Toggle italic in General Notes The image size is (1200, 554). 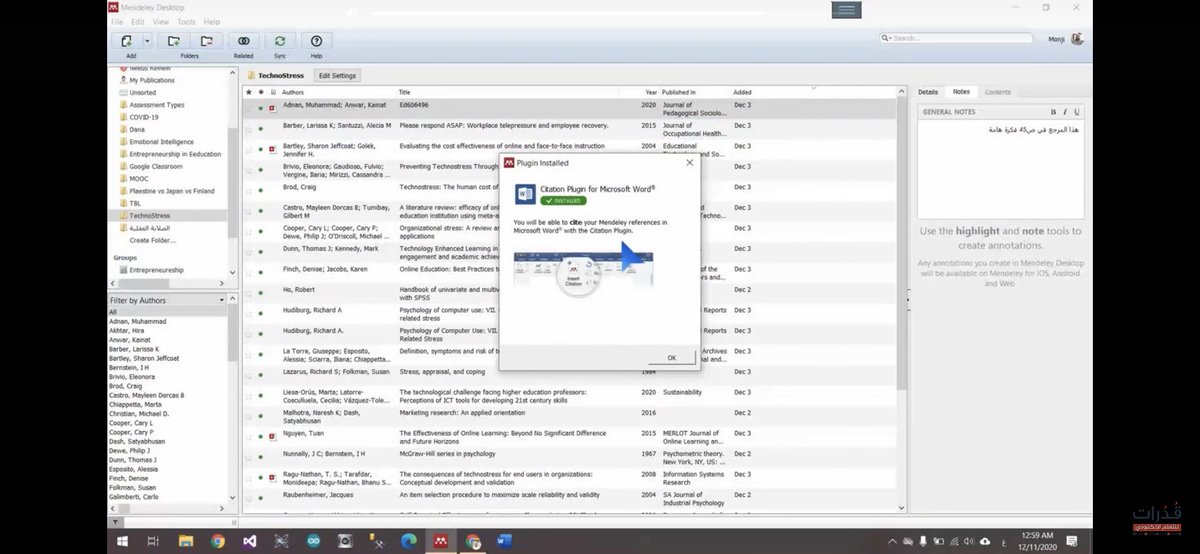[1064, 112]
